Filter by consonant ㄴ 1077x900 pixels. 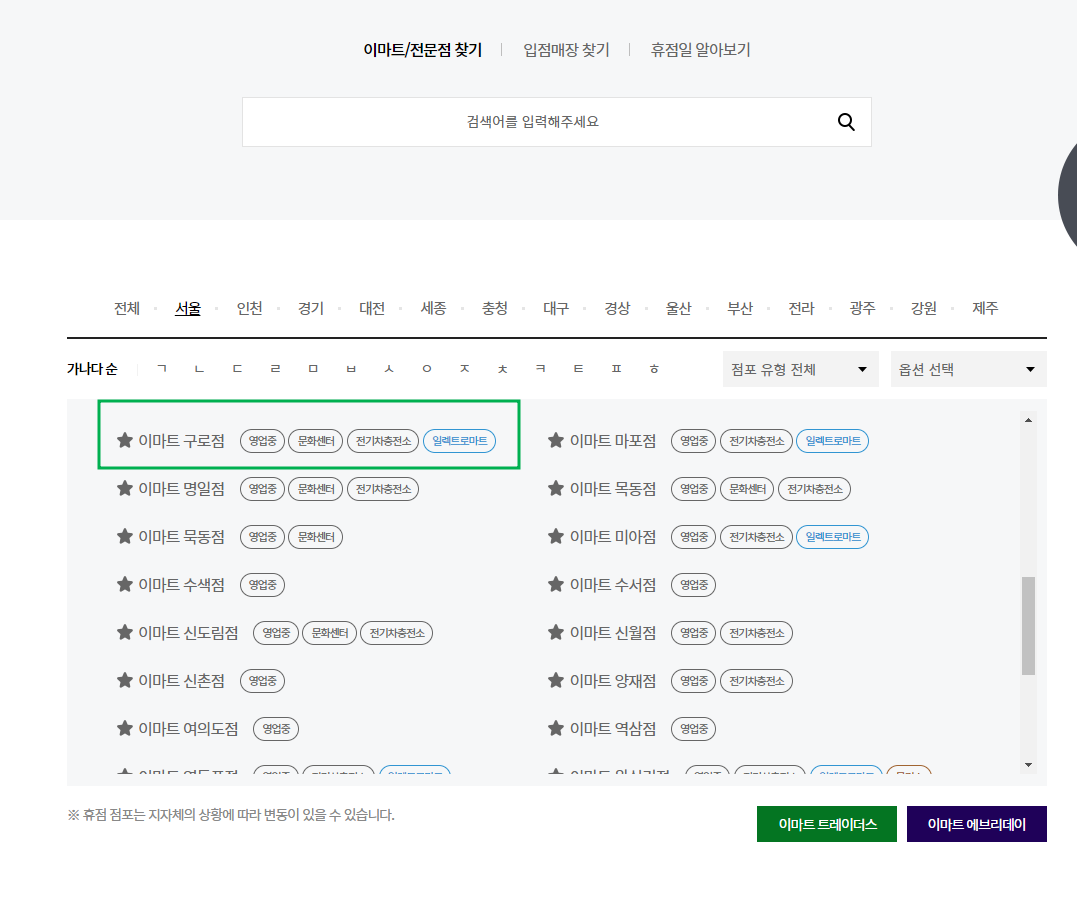pyautogui.click(x=199, y=369)
